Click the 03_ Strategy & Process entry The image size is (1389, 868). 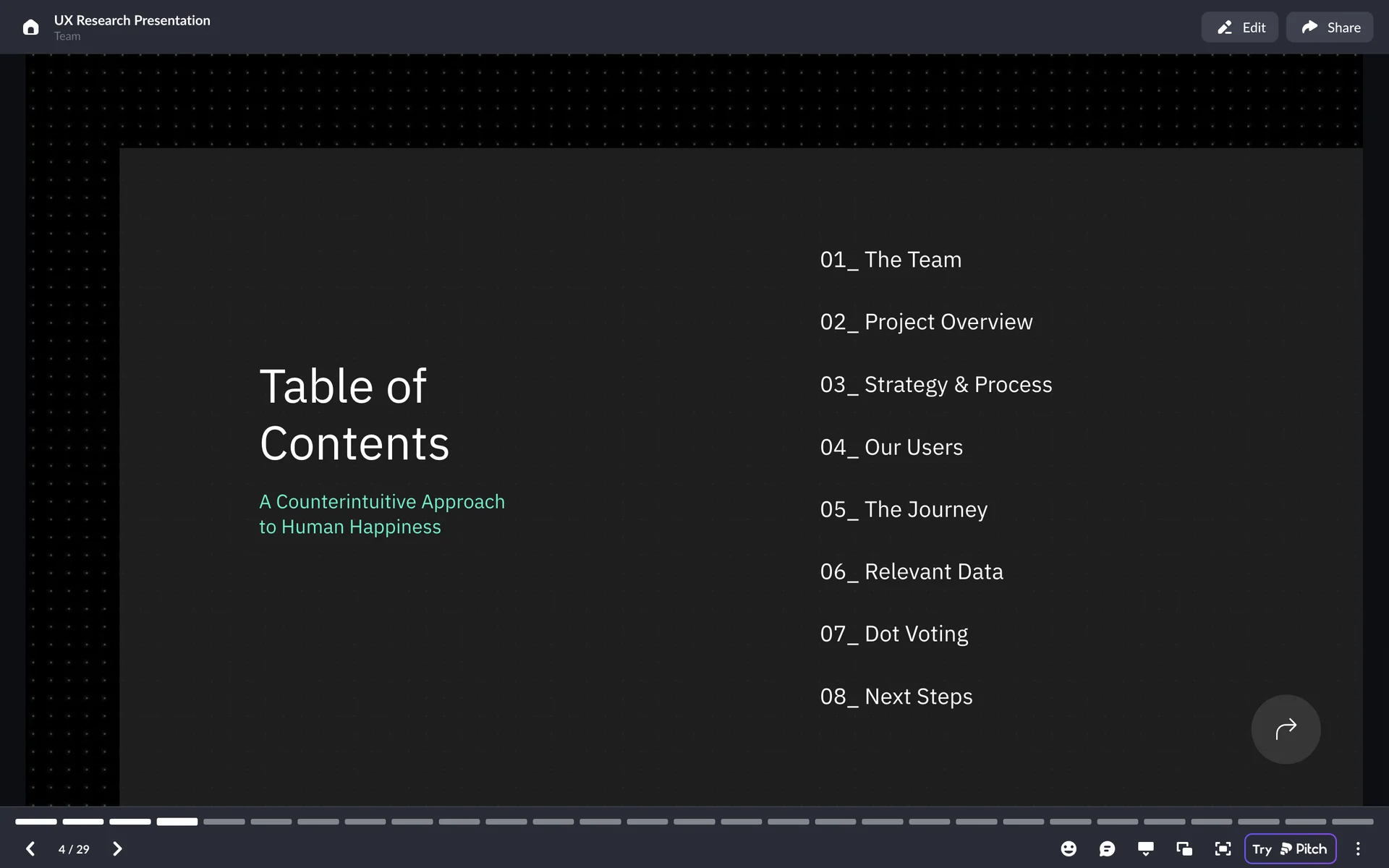(936, 384)
